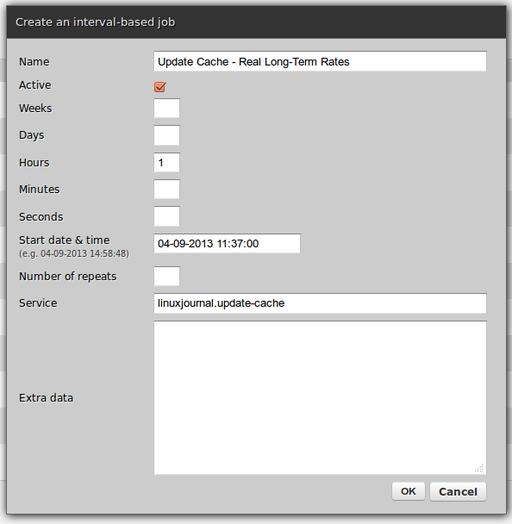Click the dialog title bar

point(256,22)
